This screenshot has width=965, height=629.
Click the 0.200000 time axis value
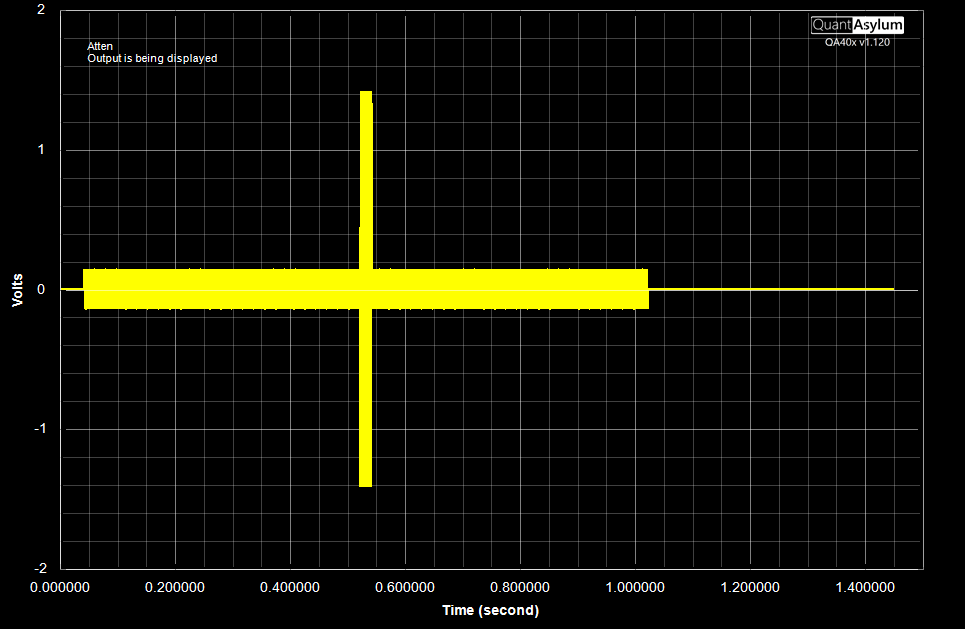click(x=175, y=587)
